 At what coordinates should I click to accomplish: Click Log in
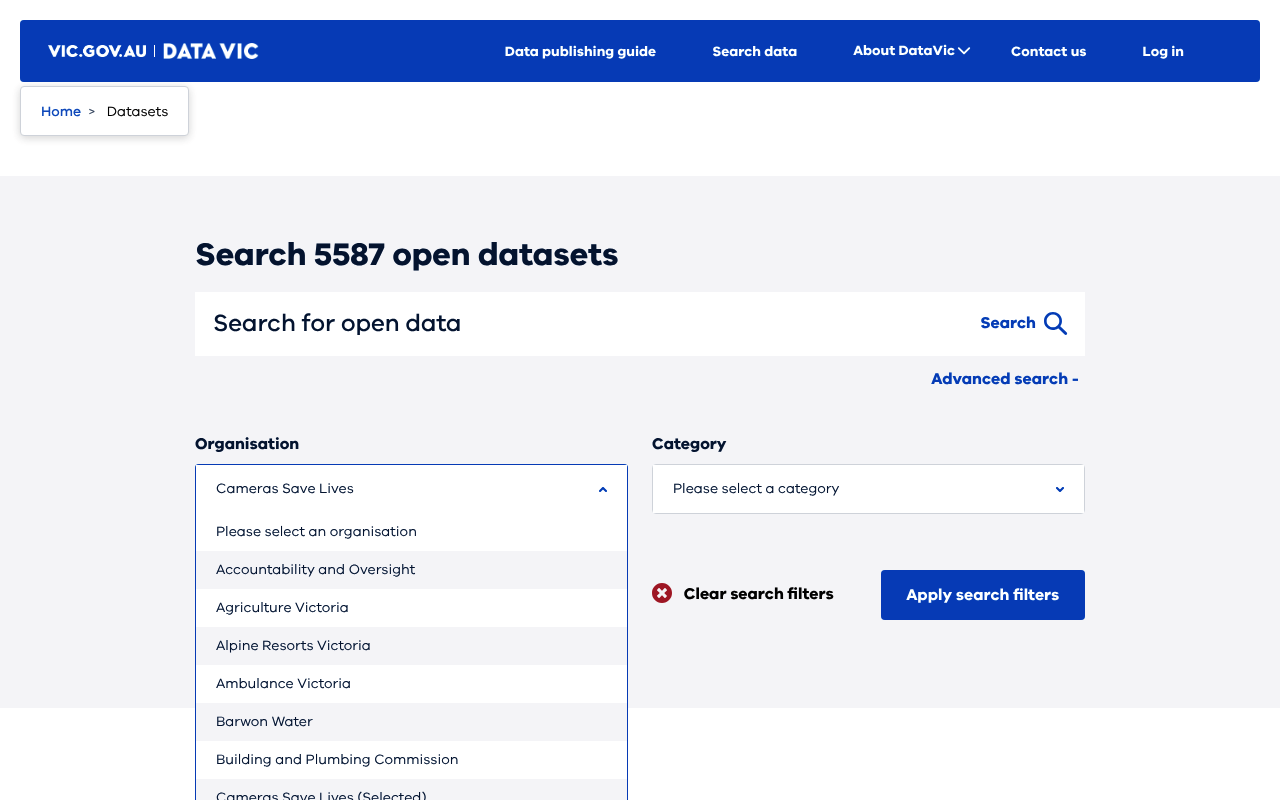pyautogui.click(x=1163, y=51)
